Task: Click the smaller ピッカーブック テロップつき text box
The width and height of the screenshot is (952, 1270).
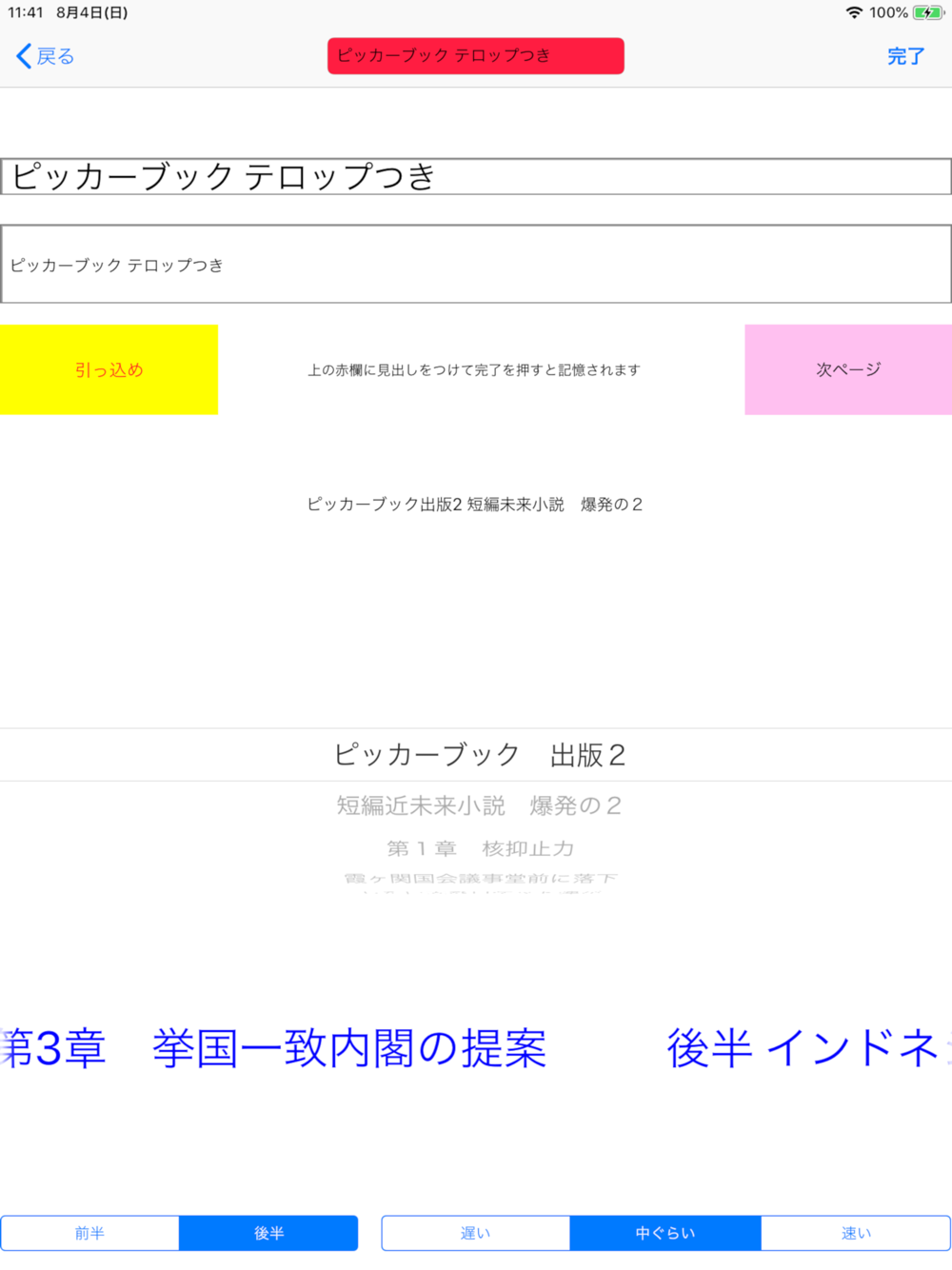Action: [476, 265]
